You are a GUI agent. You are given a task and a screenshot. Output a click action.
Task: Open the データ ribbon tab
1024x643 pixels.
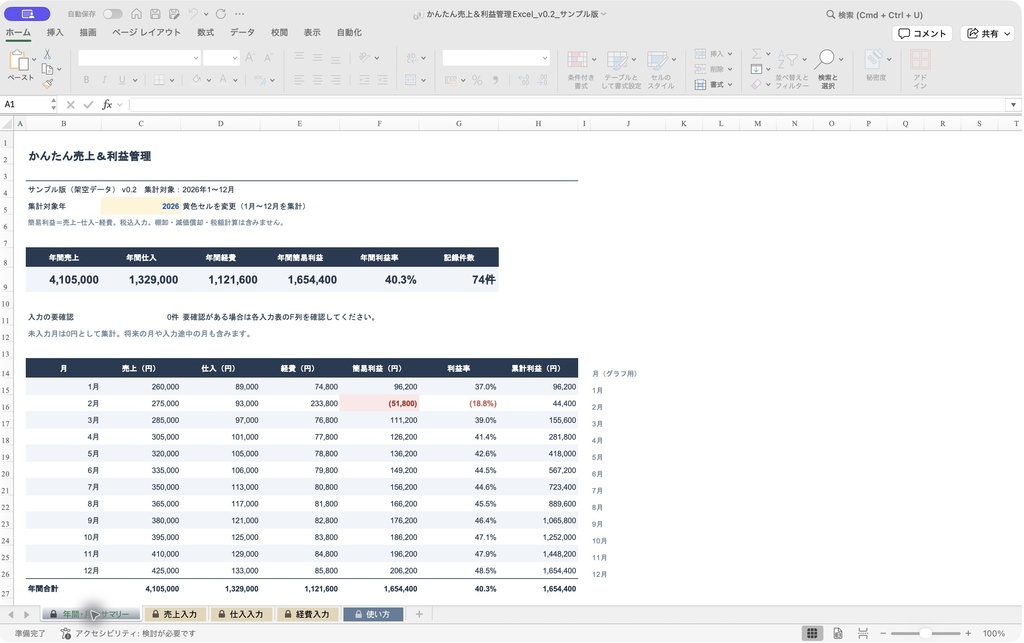coord(242,33)
